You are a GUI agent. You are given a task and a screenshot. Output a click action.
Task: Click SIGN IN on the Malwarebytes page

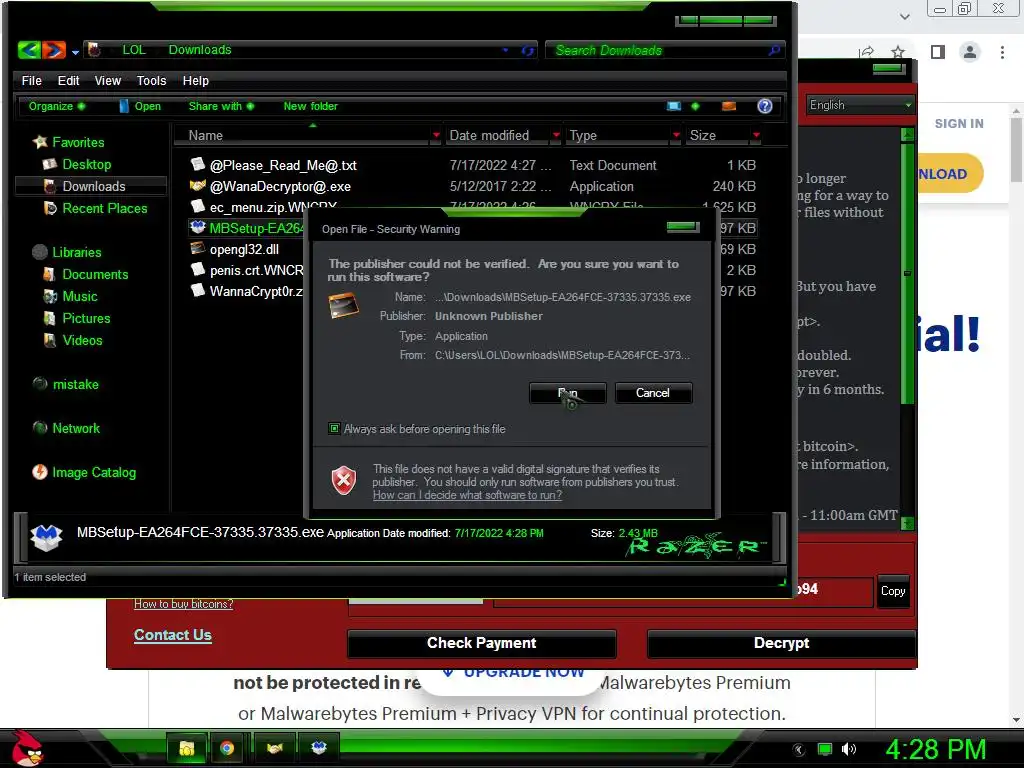click(x=959, y=123)
